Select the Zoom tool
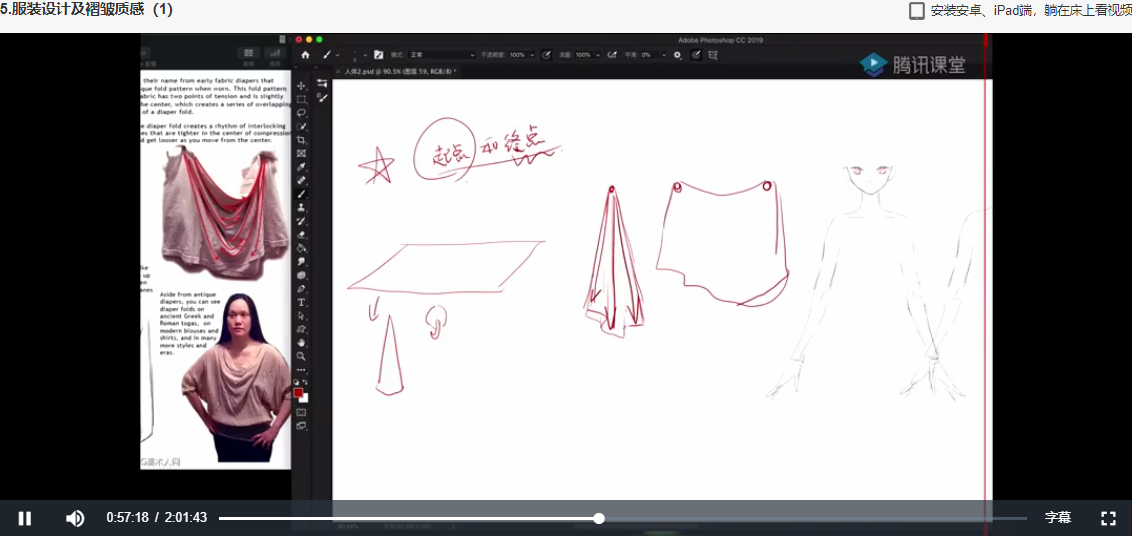Viewport: 1132px width, 536px height. coord(301,354)
